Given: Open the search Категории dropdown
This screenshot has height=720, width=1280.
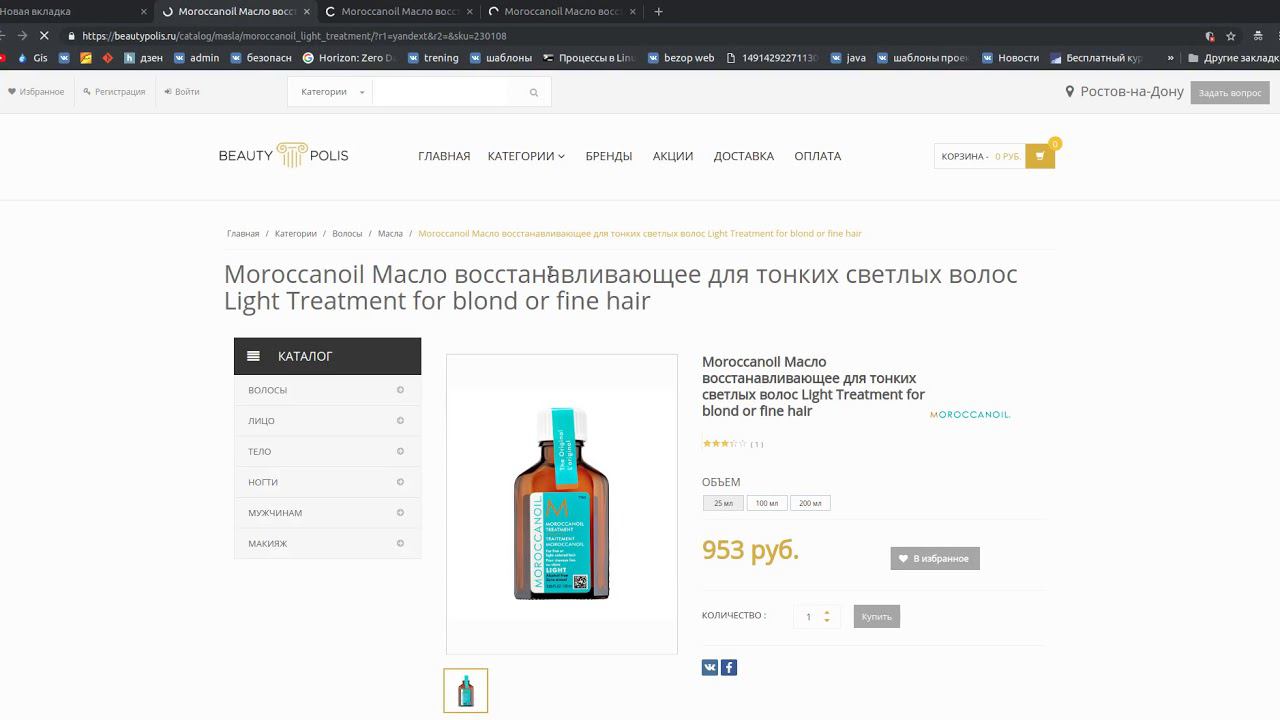Looking at the screenshot, I should (331, 92).
